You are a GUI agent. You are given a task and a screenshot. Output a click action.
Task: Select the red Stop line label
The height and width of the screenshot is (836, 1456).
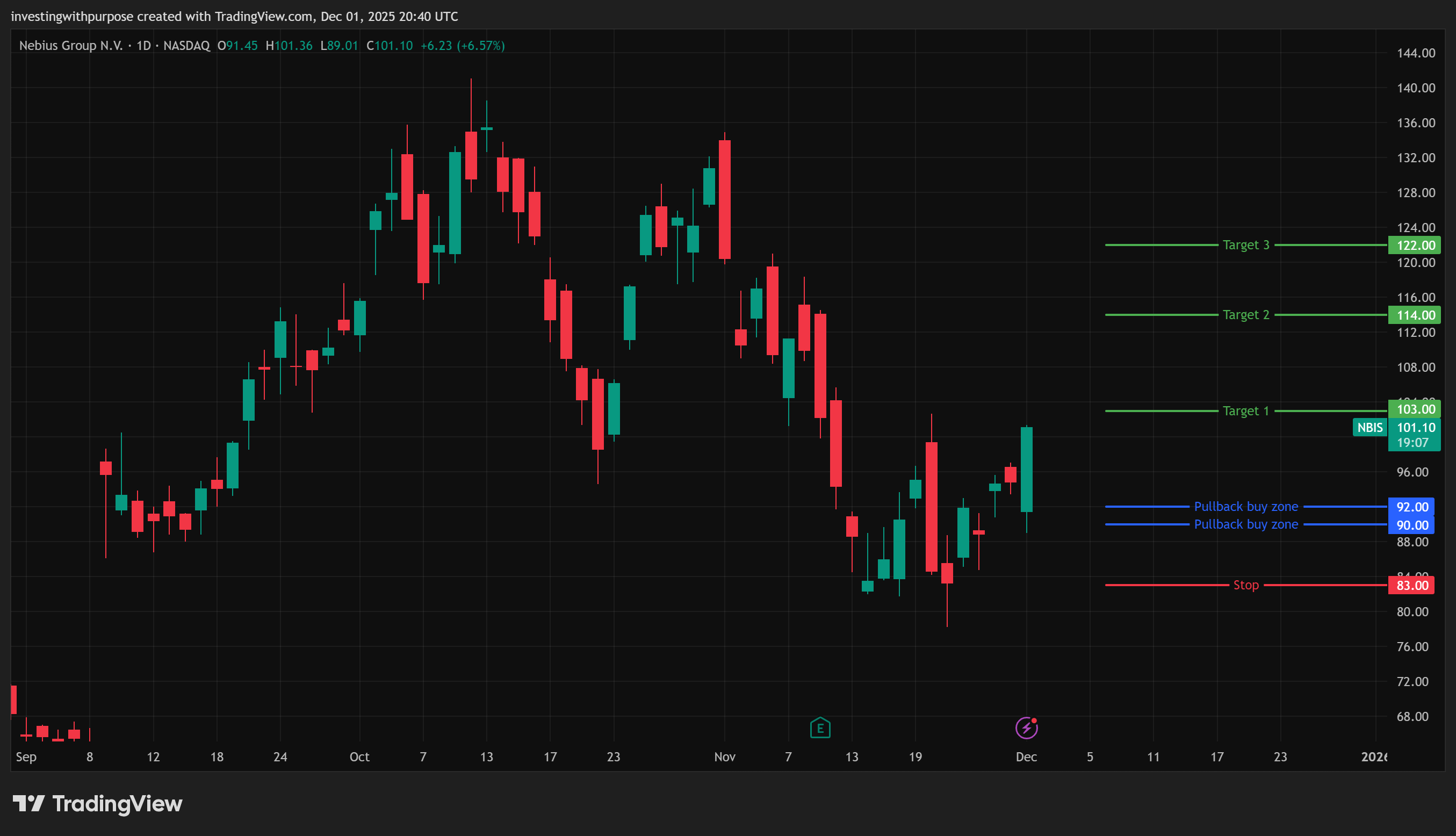click(x=1246, y=585)
